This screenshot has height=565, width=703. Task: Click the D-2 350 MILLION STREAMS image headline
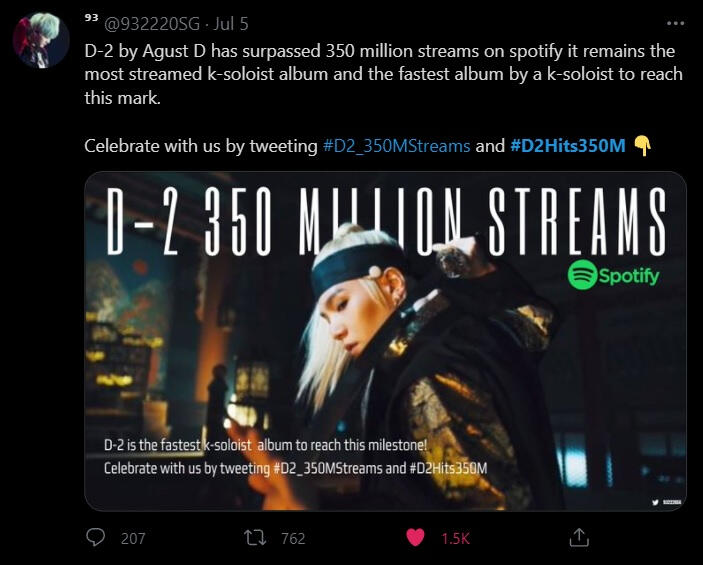click(x=386, y=221)
